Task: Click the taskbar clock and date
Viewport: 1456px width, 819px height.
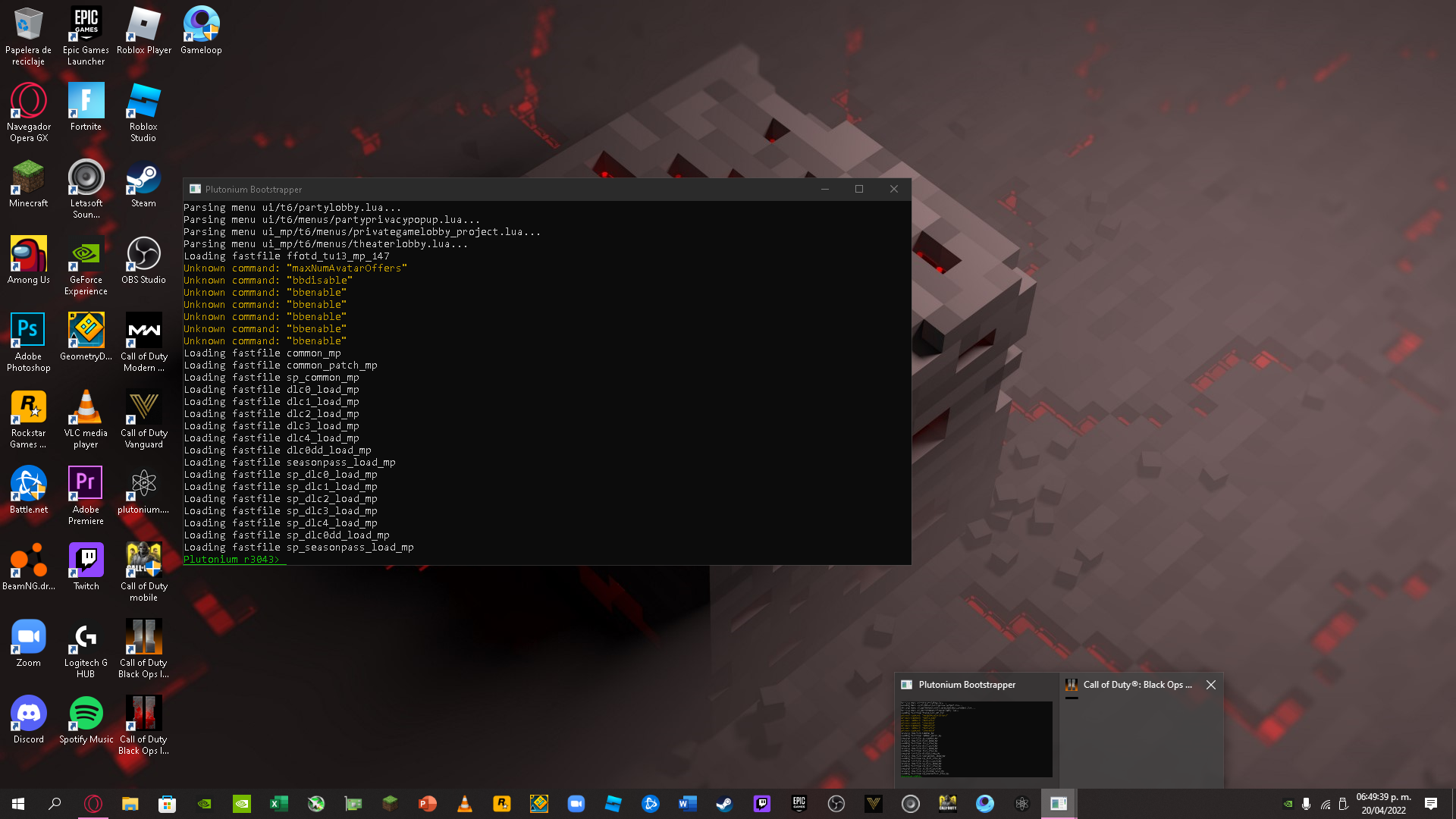Action: click(1383, 804)
